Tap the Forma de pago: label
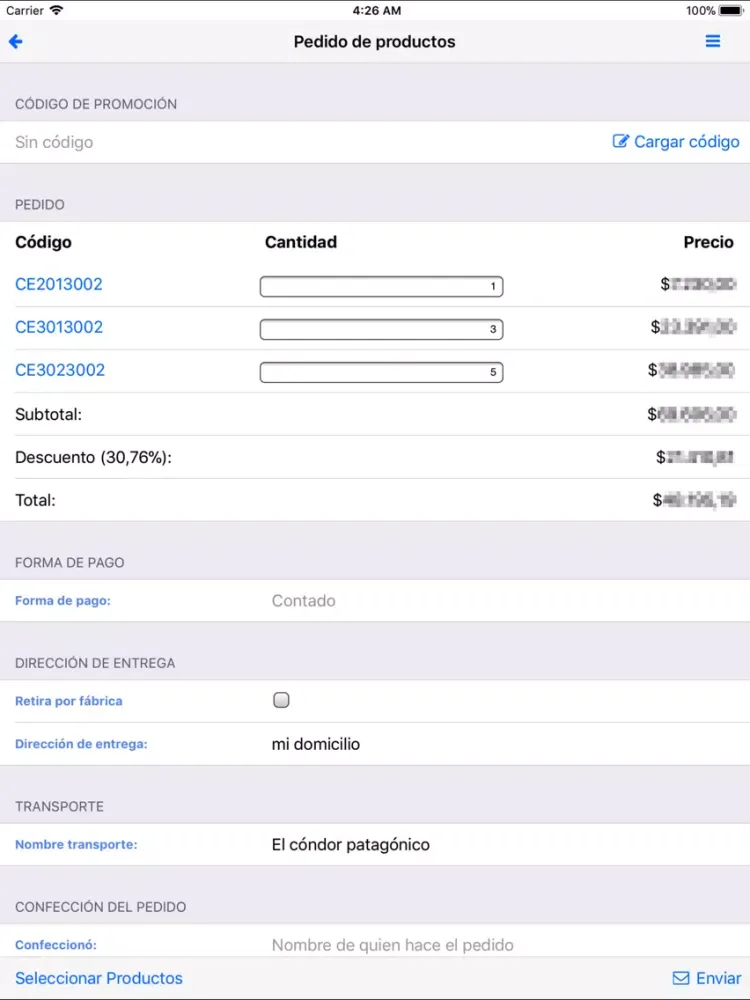Screen dimensions: 750x1000 tap(63, 601)
